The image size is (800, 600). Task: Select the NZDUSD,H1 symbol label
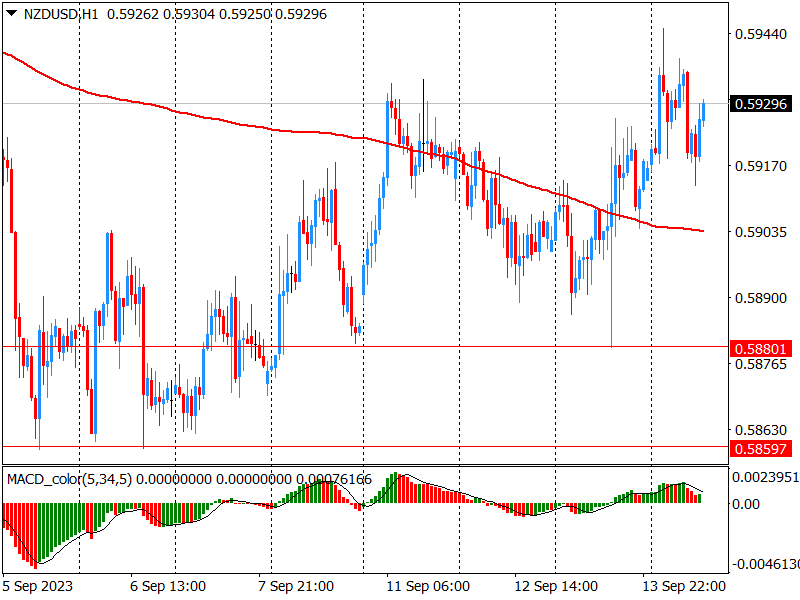tap(61, 14)
